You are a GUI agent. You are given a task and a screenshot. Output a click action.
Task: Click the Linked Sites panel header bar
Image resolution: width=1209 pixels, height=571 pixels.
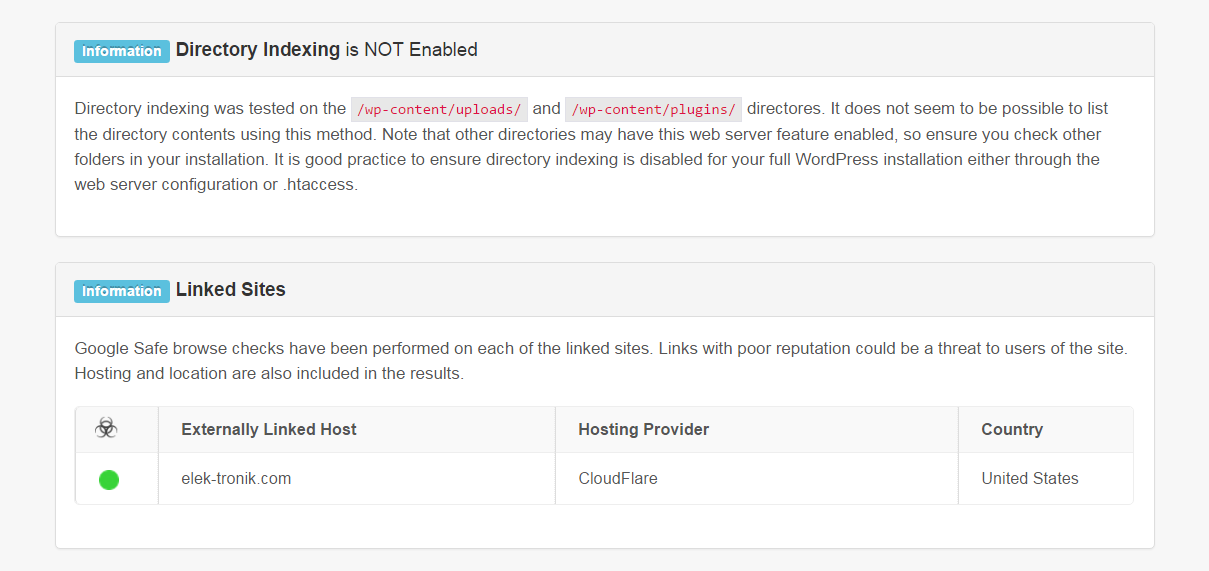605,290
